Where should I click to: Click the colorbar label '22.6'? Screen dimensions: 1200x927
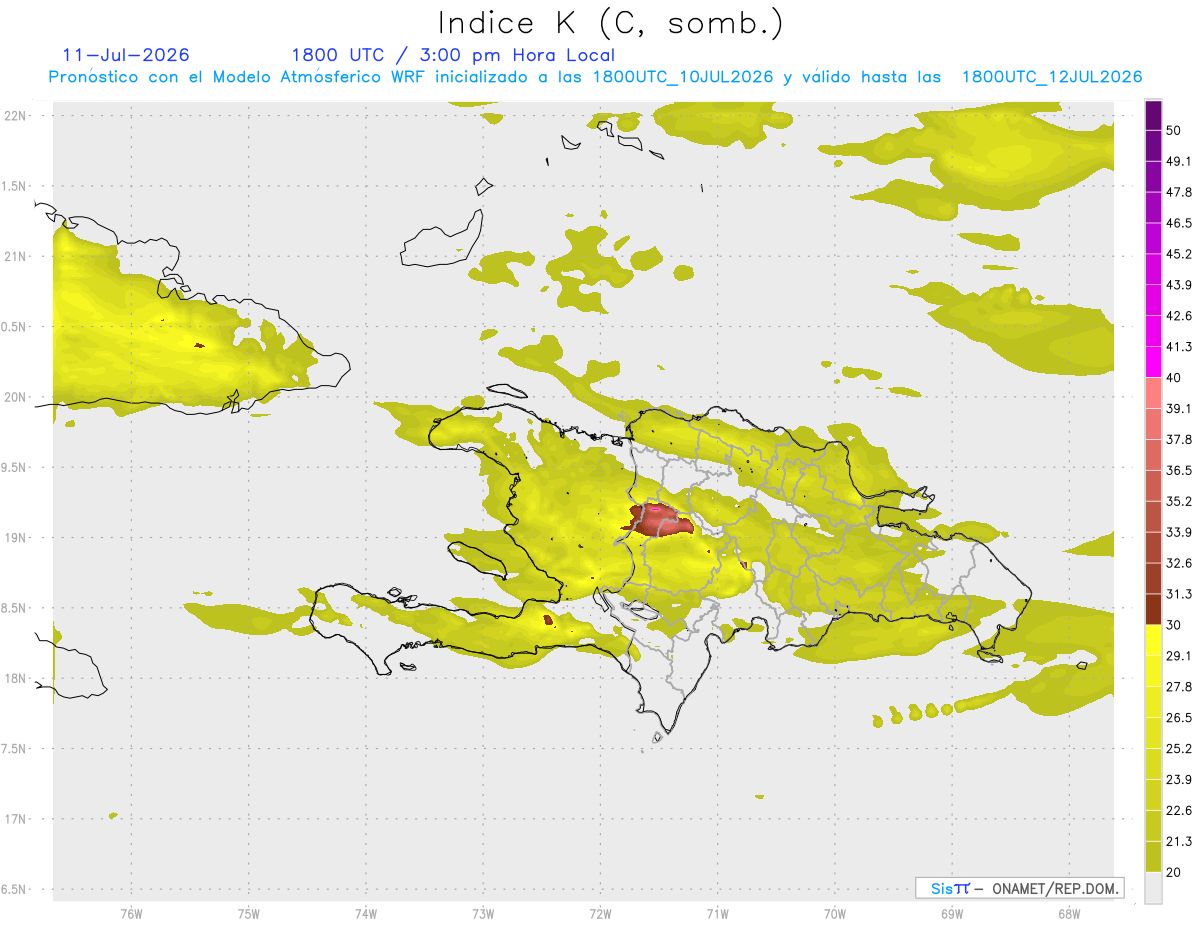pyautogui.click(x=1179, y=811)
